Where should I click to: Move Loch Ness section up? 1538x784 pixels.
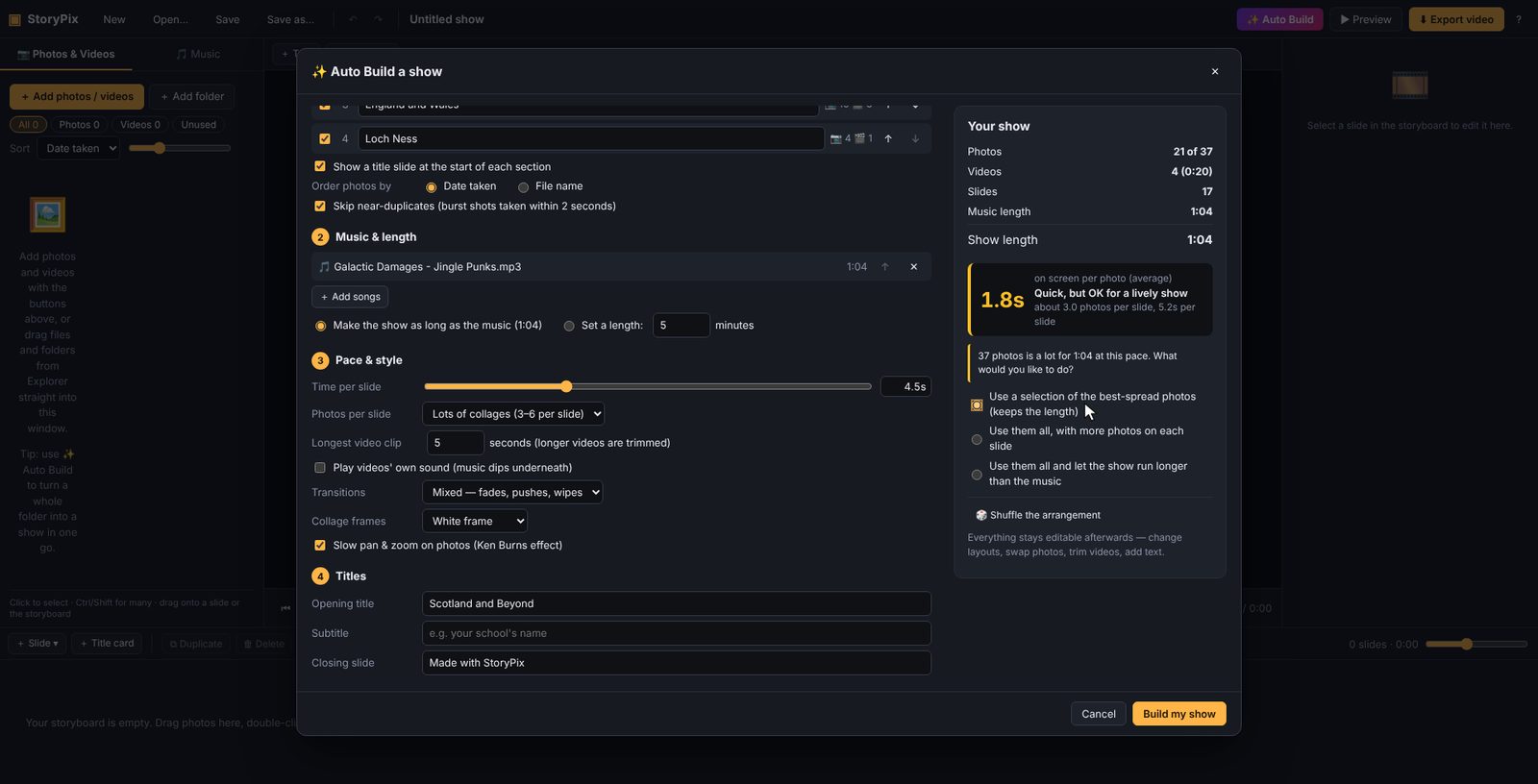888,138
